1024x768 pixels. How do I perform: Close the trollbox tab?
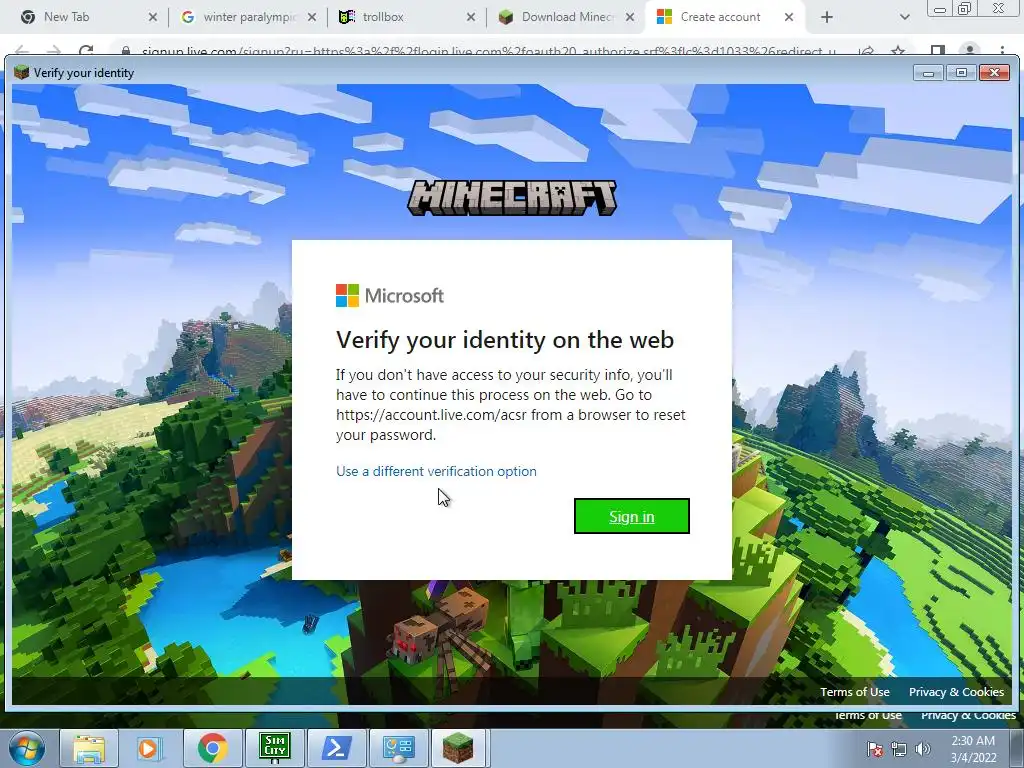(471, 17)
